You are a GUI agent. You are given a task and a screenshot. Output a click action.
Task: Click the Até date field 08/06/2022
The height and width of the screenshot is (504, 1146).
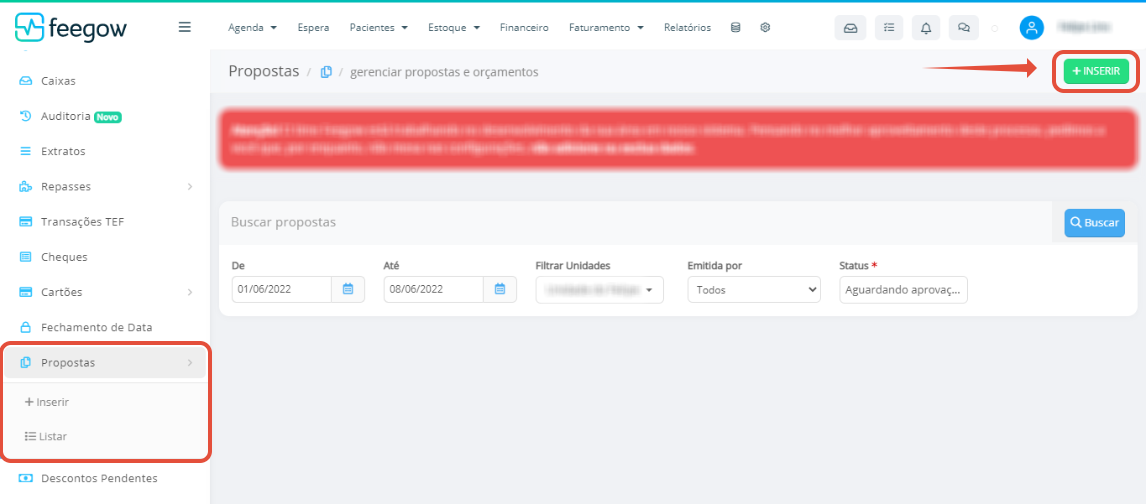click(434, 289)
